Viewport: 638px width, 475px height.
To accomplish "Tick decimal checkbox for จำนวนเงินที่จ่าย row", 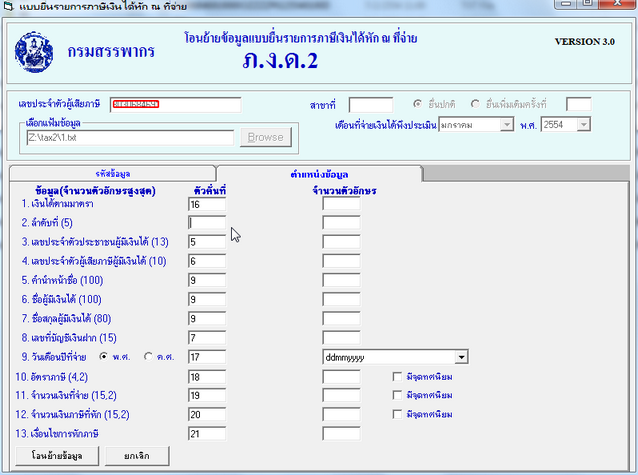I will coord(397,395).
